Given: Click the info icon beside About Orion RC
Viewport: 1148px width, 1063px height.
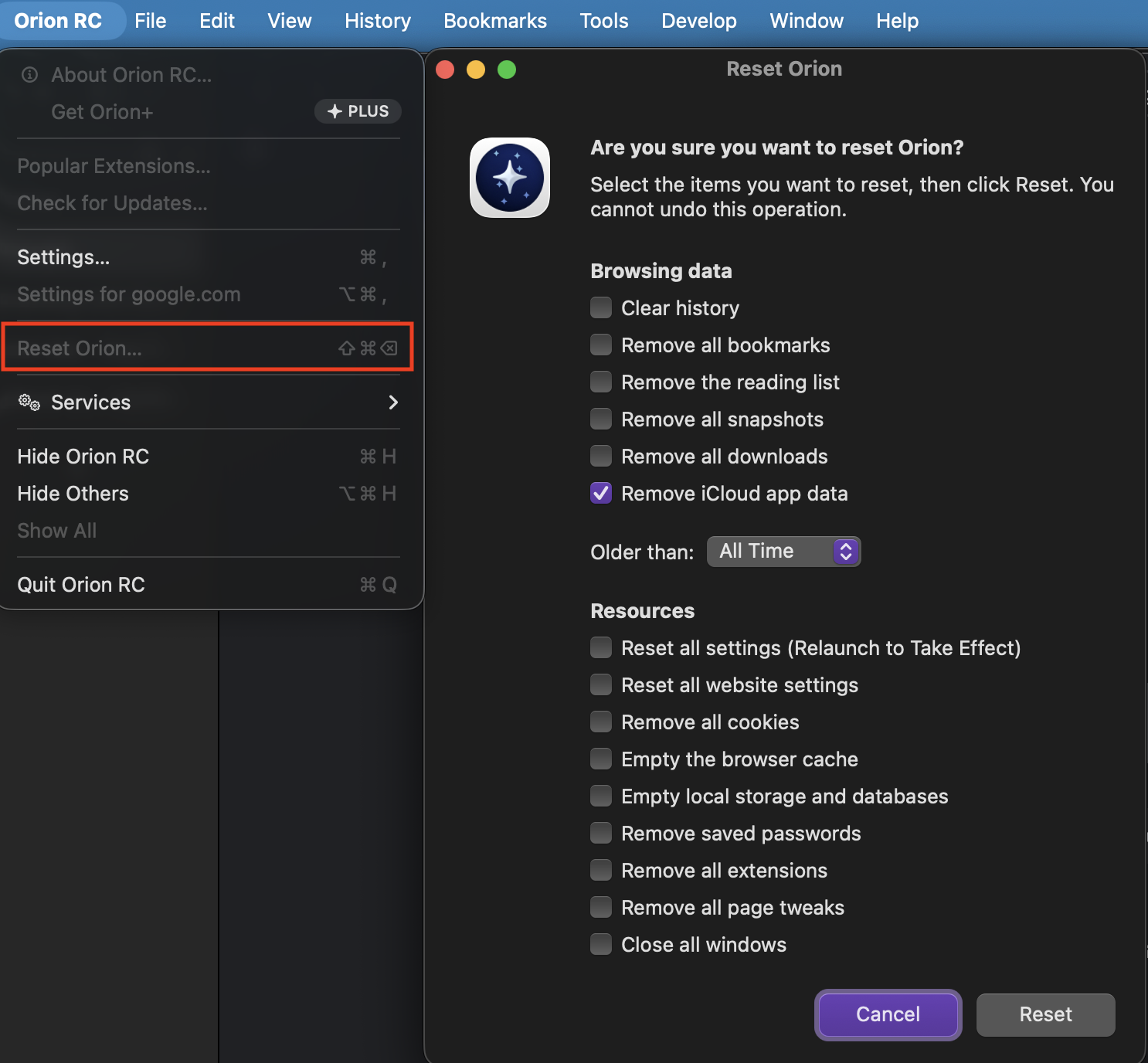Looking at the screenshot, I should pyautogui.click(x=30, y=75).
